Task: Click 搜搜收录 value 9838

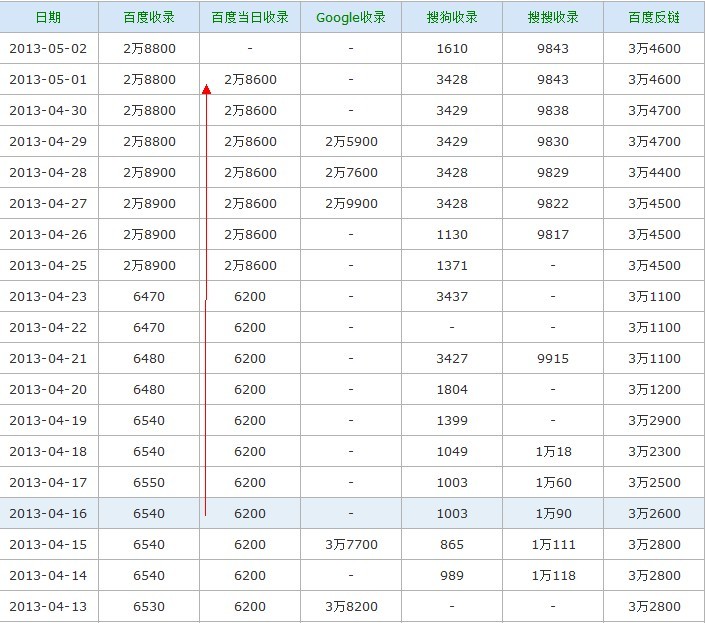Action: pos(553,110)
